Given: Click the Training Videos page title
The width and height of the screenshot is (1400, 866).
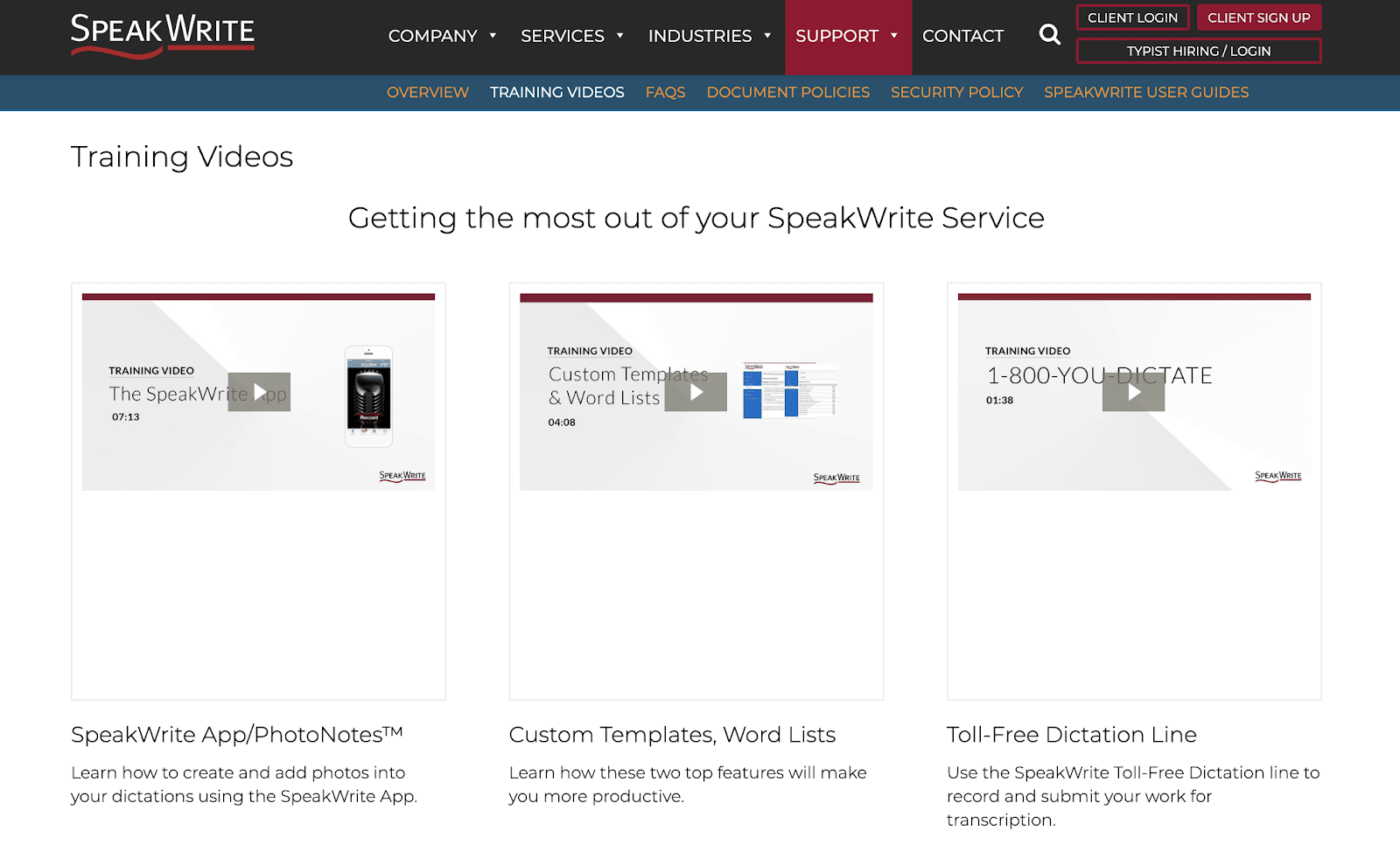Looking at the screenshot, I should (182, 157).
